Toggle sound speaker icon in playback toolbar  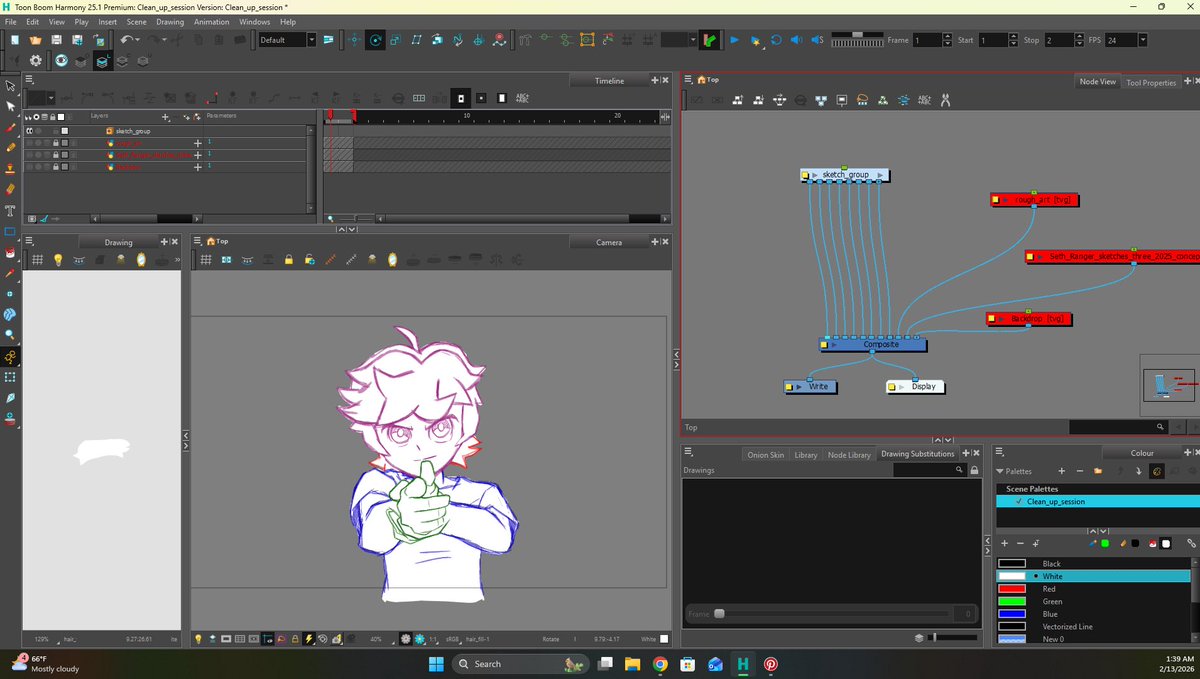[x=796, y=40]
